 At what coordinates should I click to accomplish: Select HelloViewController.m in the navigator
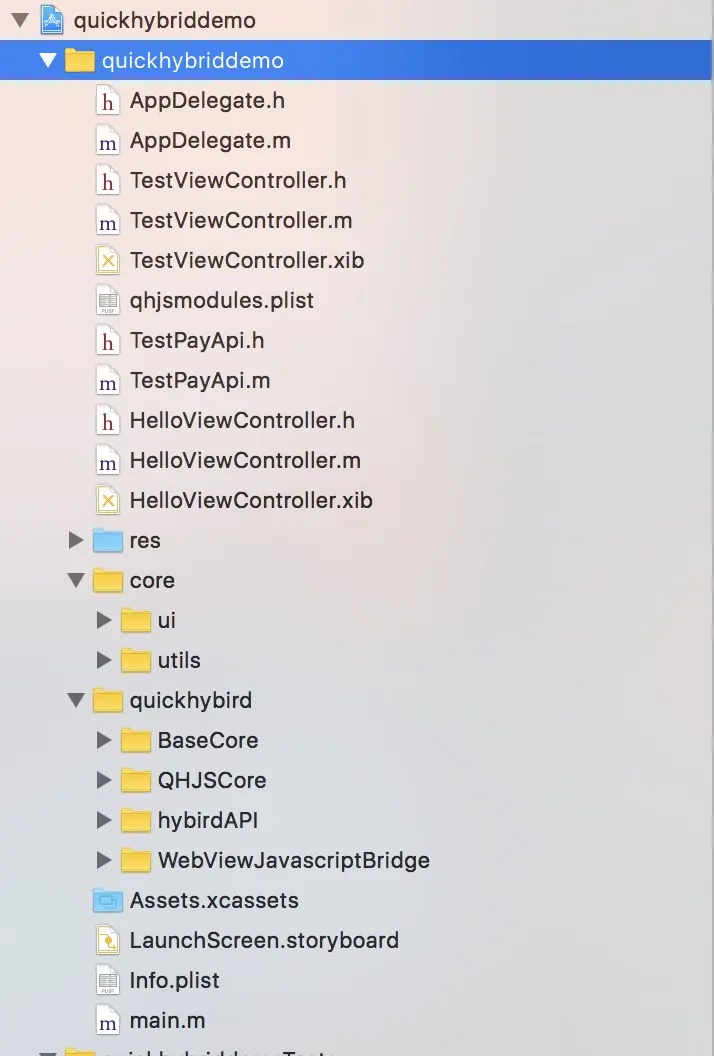coord(245,461)
